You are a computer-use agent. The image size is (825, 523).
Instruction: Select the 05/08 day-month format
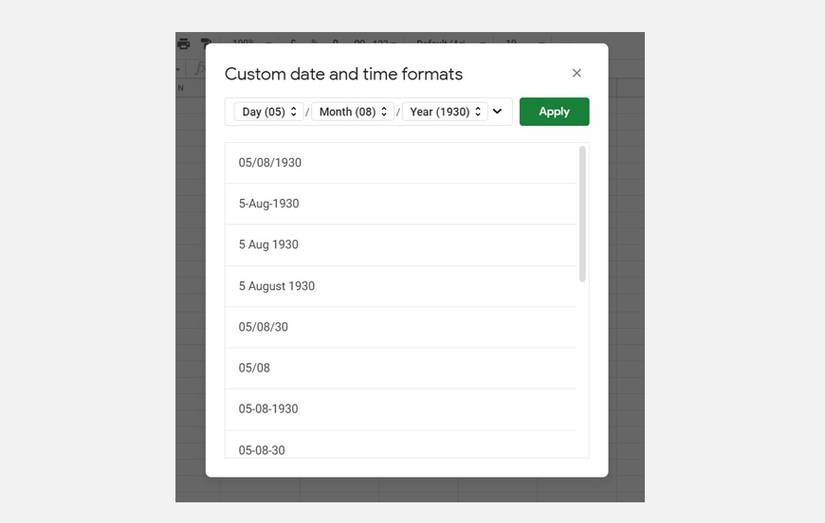point(254,368)
